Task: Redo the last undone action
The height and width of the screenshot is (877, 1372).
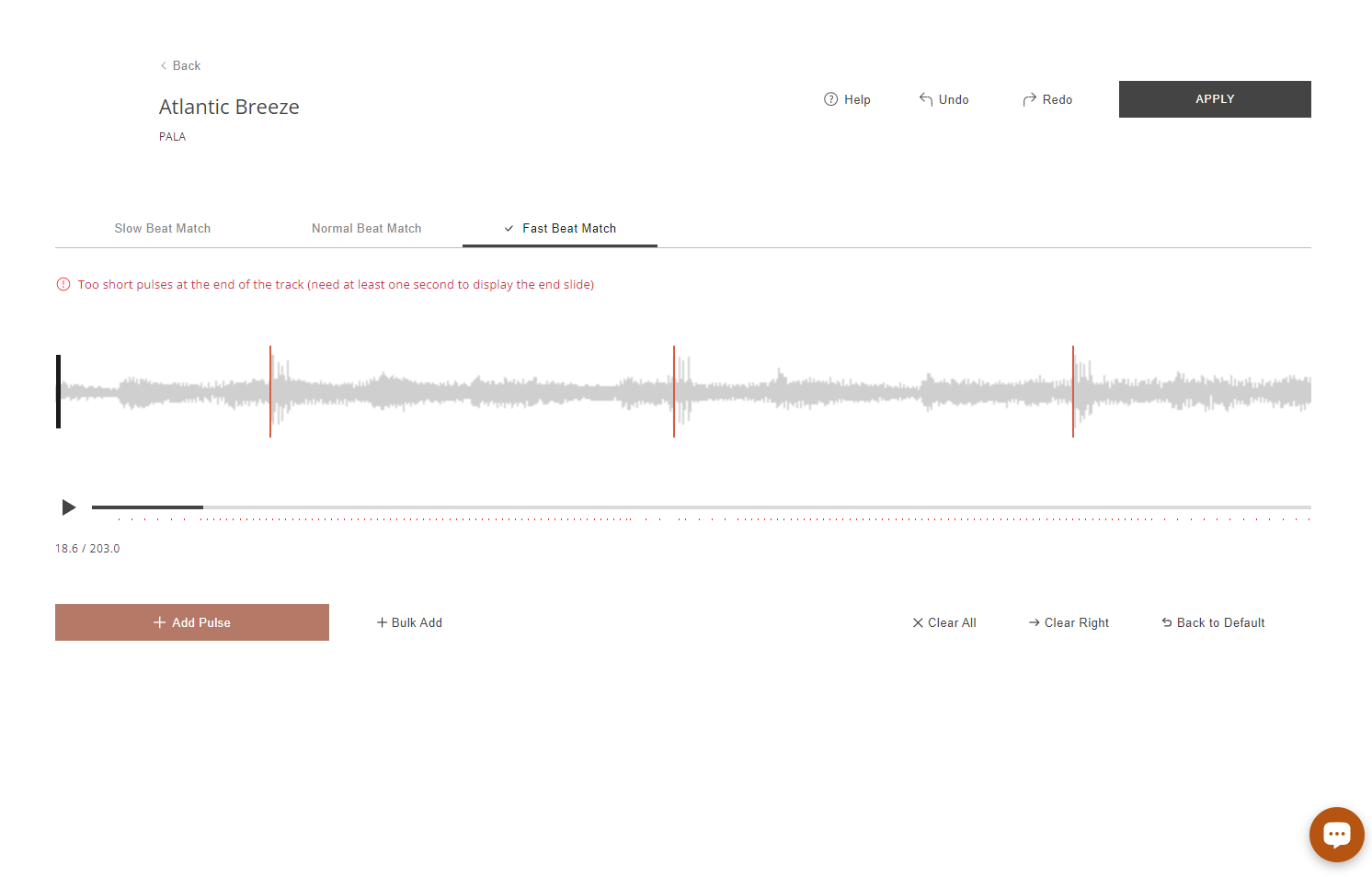Action: click(1047, 99)
